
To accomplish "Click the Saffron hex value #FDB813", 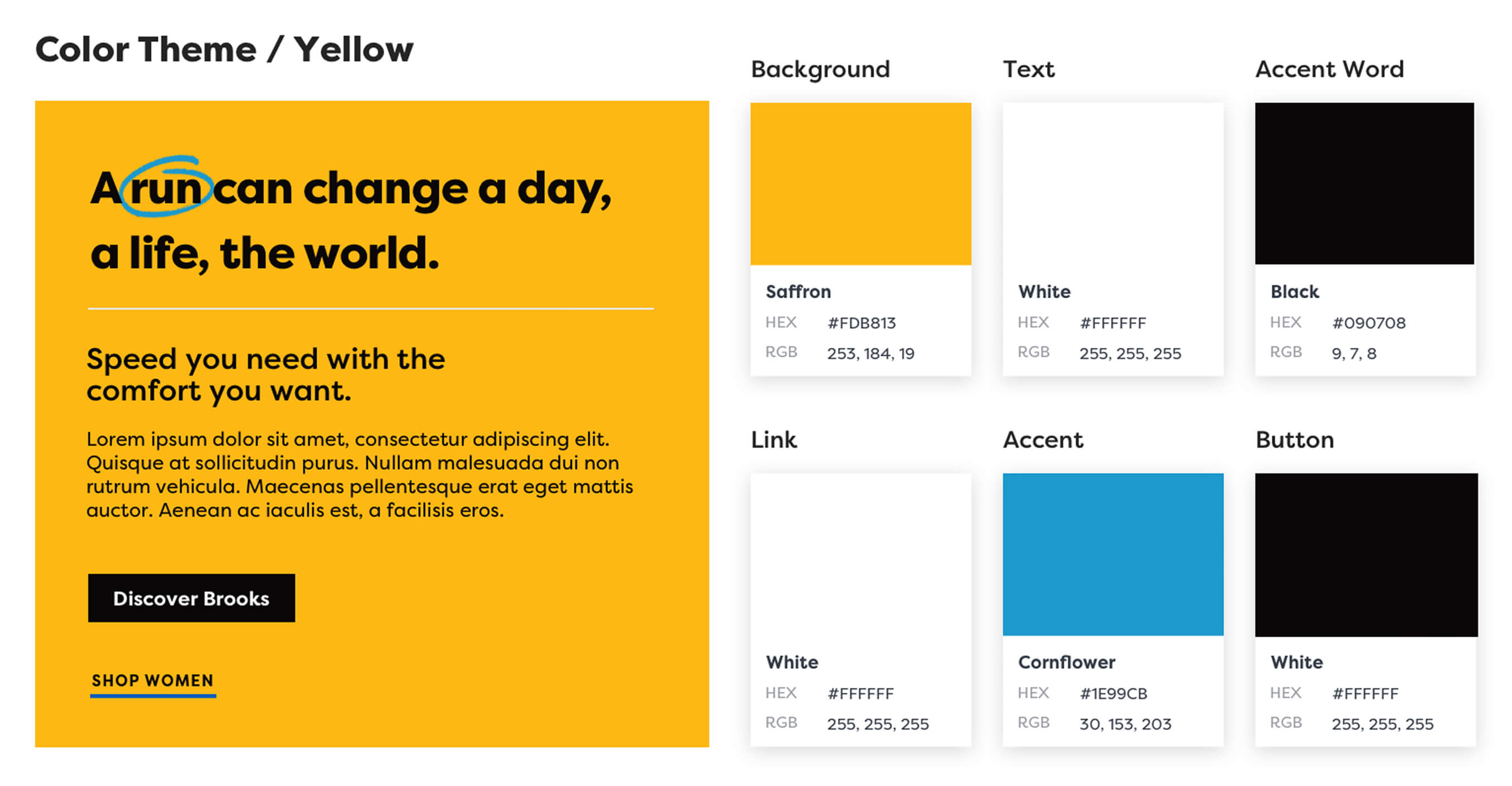I will (861, 323).
